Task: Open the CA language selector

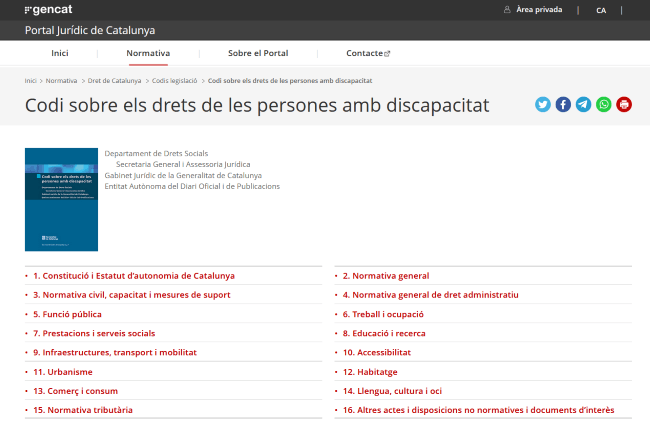Action: 601,10
